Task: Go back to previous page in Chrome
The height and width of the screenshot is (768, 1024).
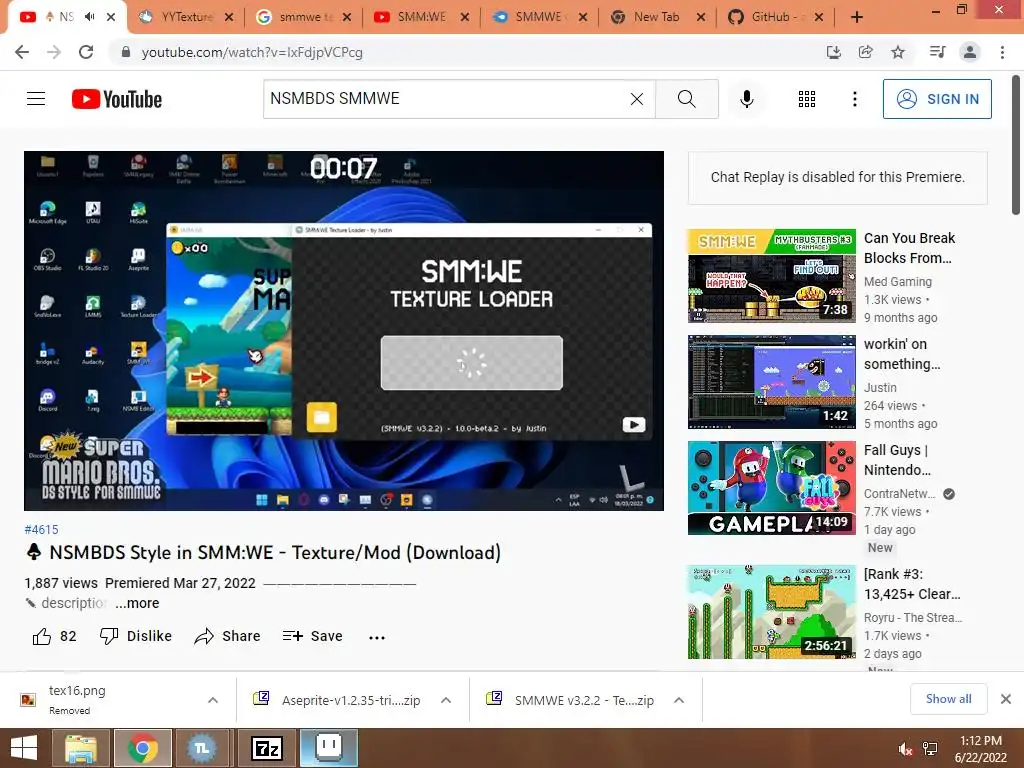Action: tap(22, 52)
